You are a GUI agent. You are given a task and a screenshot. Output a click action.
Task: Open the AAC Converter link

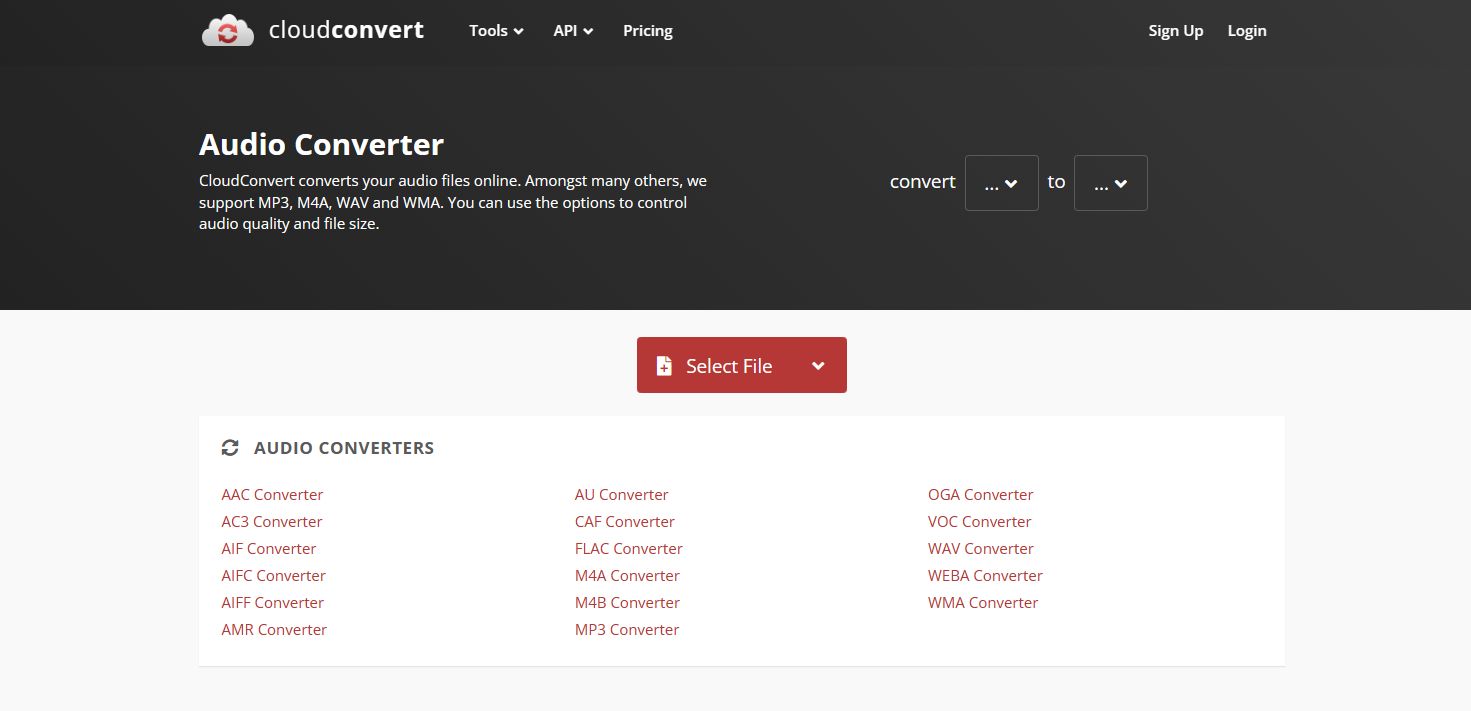(x=272, y=495)
